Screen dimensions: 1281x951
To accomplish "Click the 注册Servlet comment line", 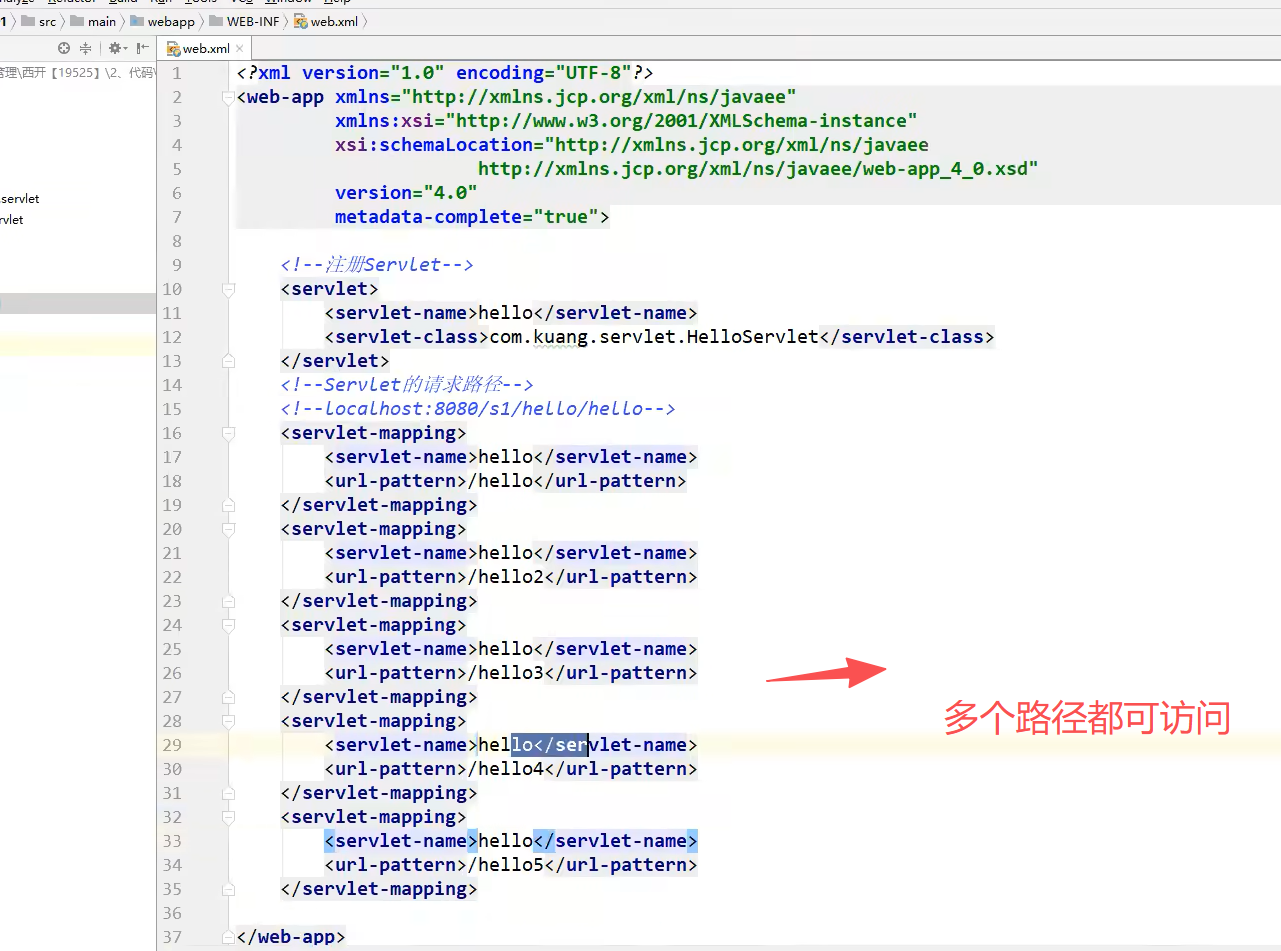I will pos(377,265).
